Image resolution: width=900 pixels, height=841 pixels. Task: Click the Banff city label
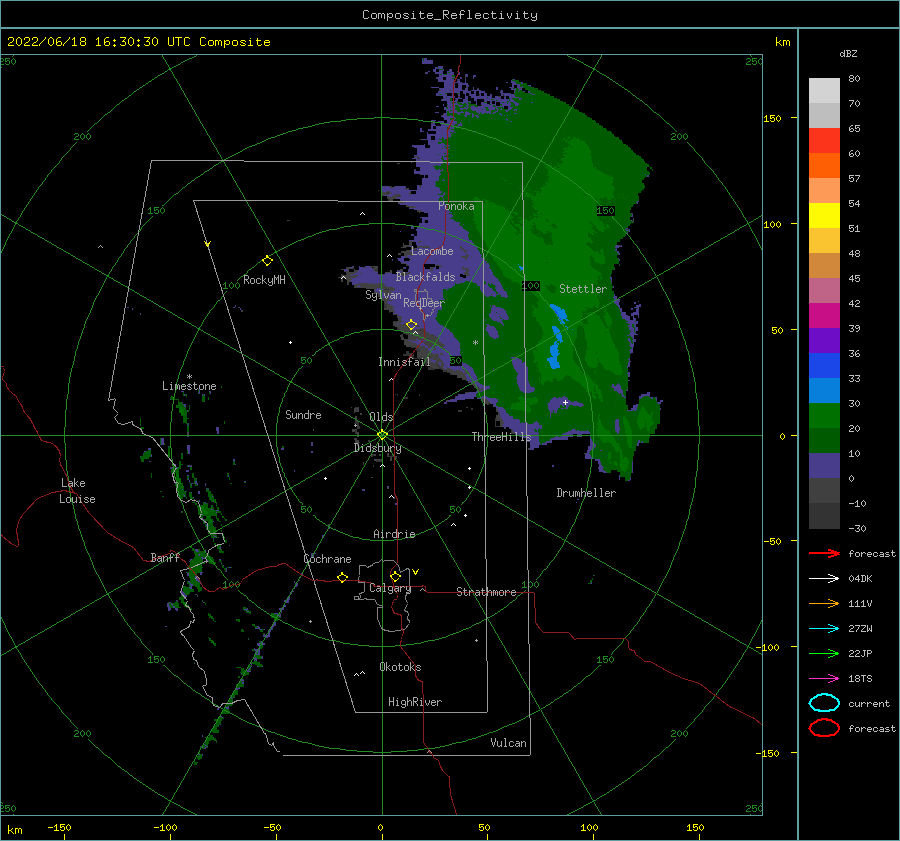pyautogui.click(x=165, y=557)
